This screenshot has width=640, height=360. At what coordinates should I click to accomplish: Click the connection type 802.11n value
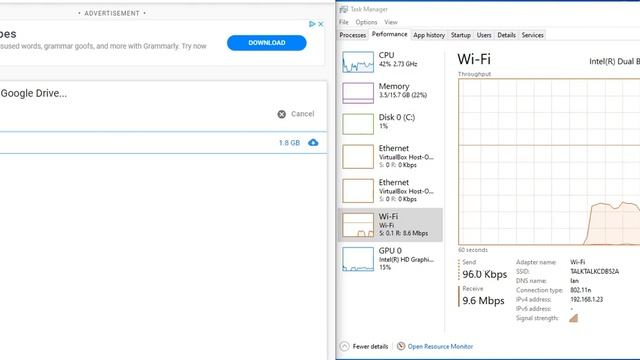click(x=580, y=290)
